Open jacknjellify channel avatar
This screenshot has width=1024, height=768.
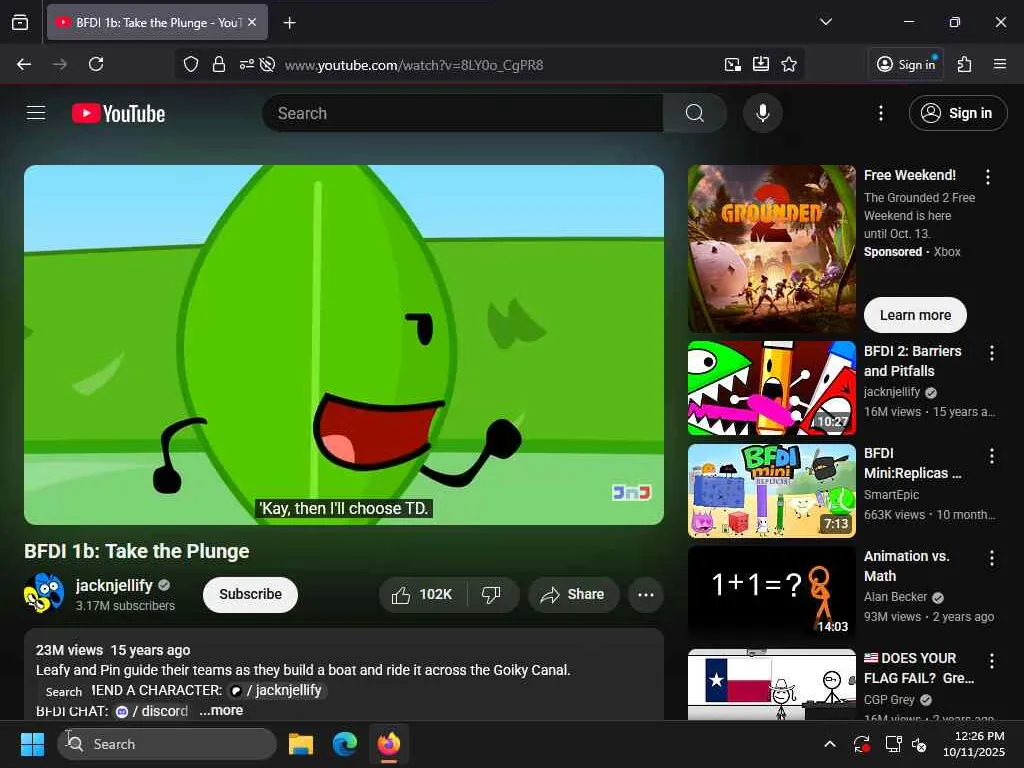[x=44, y=593]
